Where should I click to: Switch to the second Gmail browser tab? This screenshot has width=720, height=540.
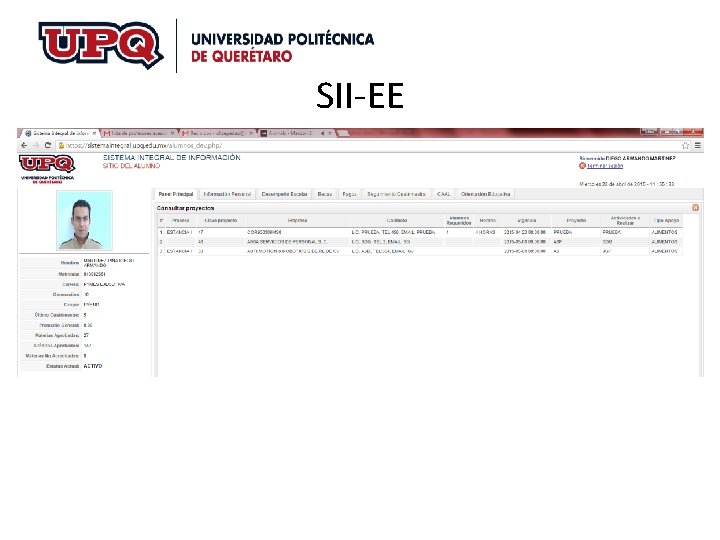click(139, 133)
